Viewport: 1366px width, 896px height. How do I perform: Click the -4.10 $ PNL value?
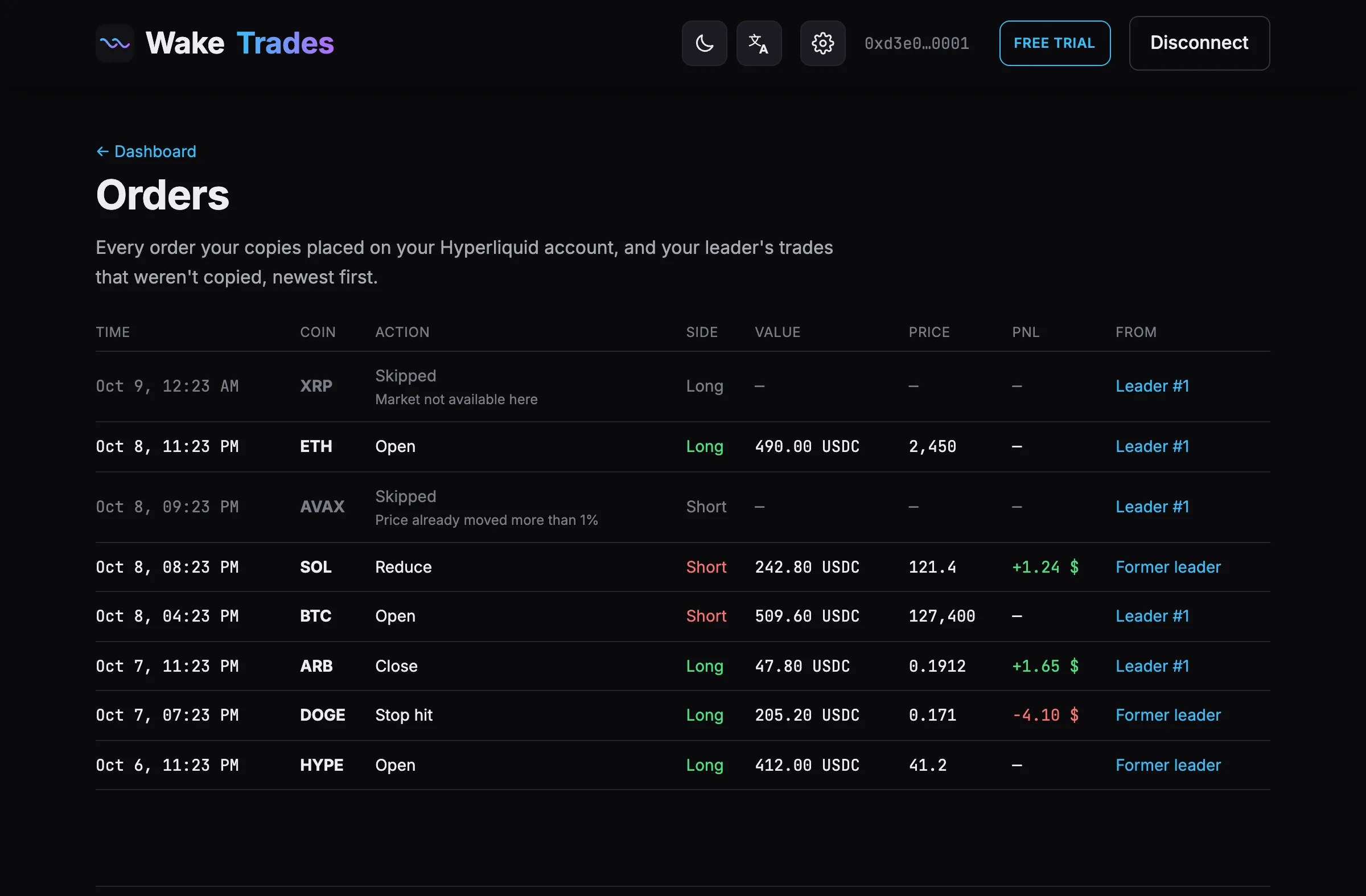(1045, 715)
